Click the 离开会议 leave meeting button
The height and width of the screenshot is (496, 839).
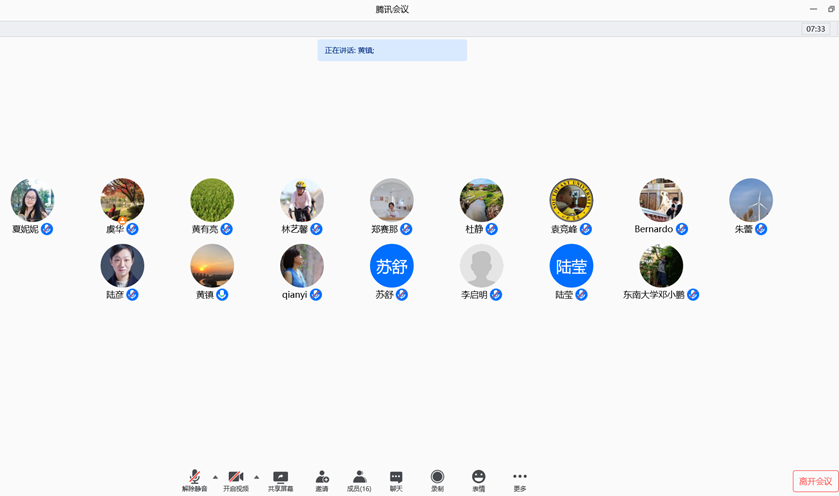(815, 481)
